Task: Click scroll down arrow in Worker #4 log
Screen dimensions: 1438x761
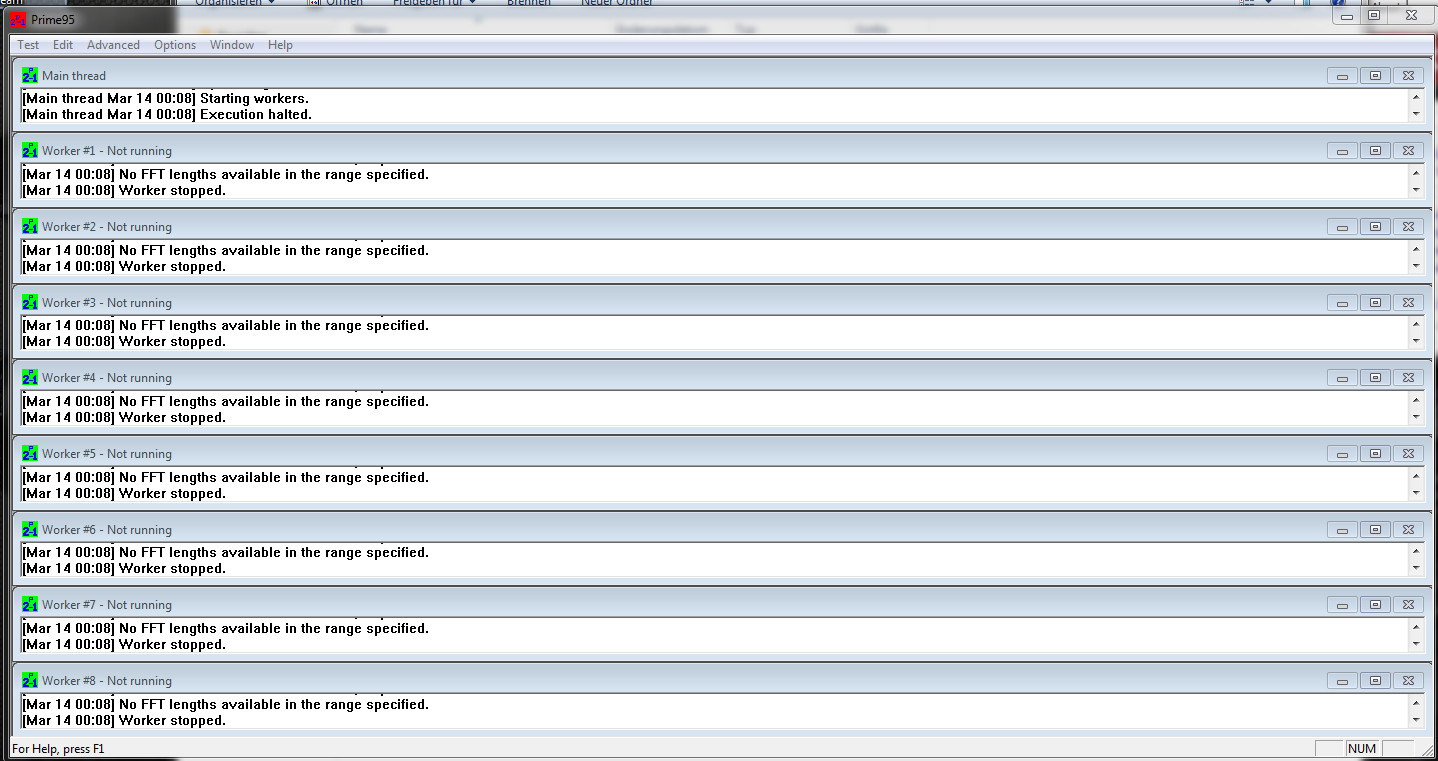Action: (1416, 417)
